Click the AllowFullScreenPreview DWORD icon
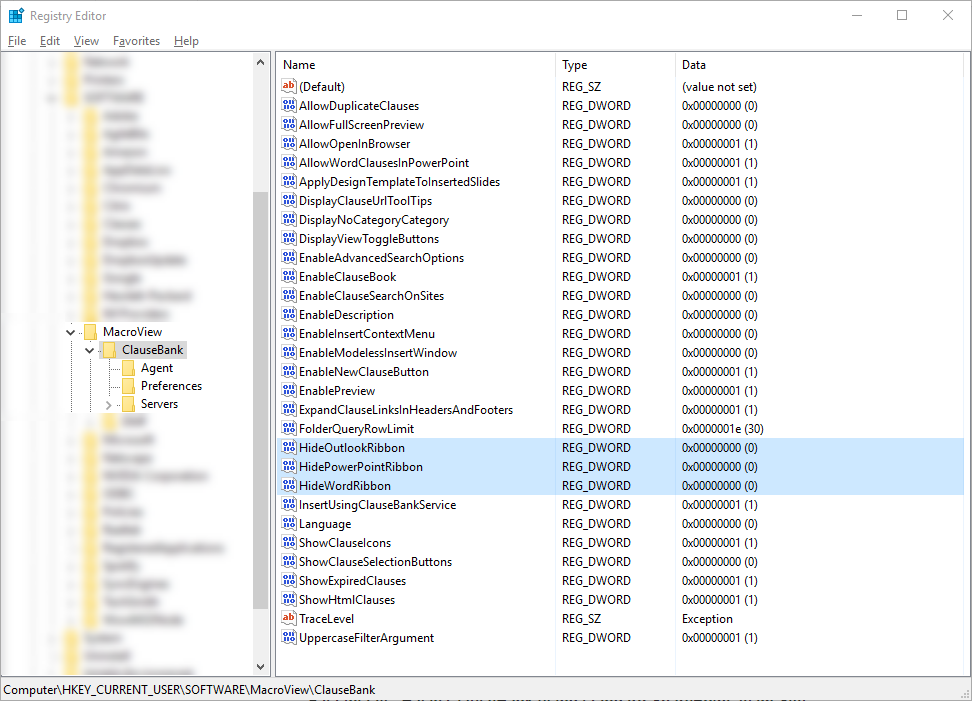Screen dimensions: 972x701 click(288, 125)
